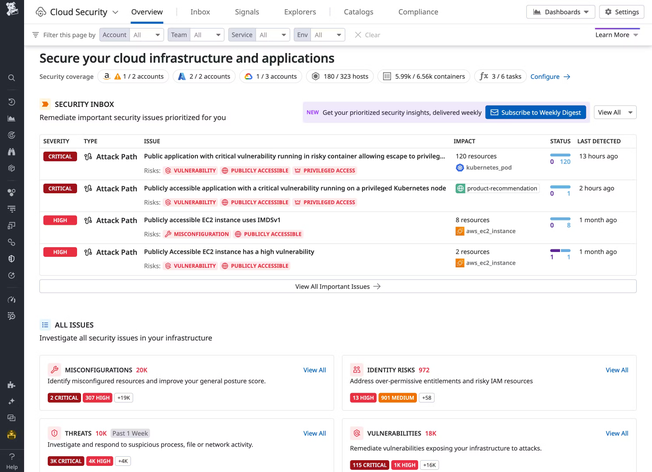Go to the Compliance tab
The image size is (652, 472).
418,12
